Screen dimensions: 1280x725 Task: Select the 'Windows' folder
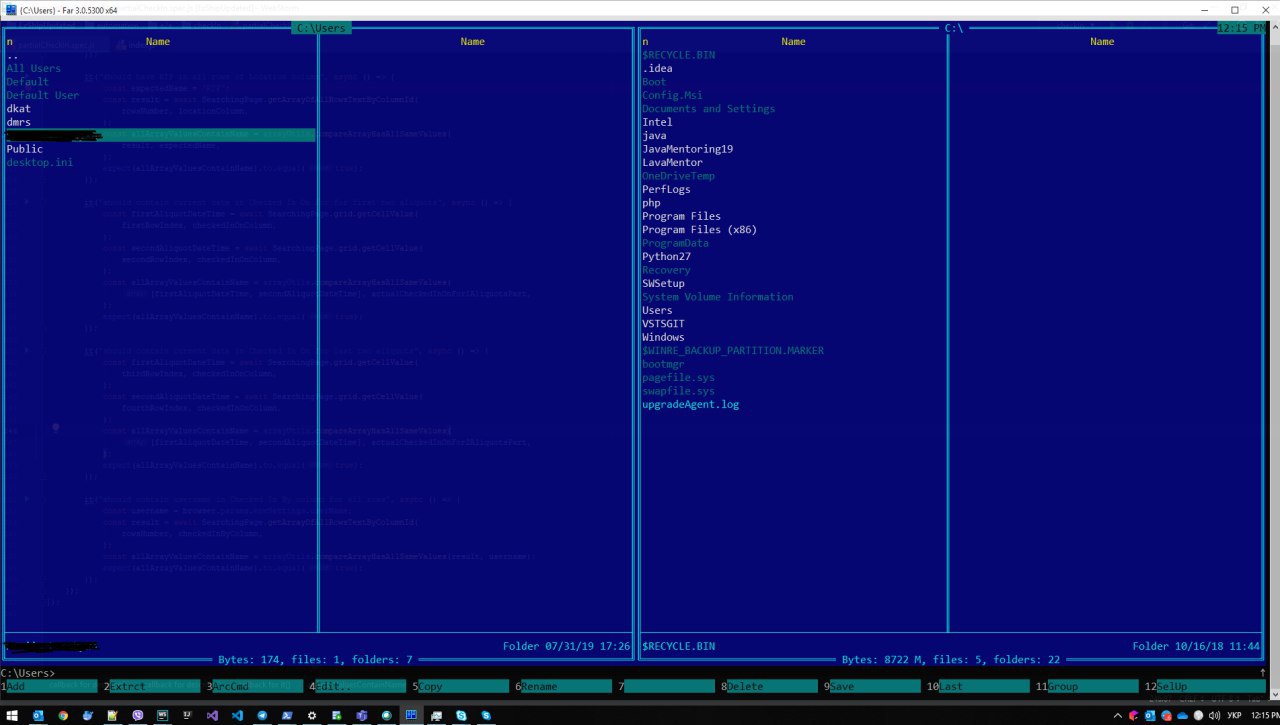pyautogui.click(x=663, y=337)
